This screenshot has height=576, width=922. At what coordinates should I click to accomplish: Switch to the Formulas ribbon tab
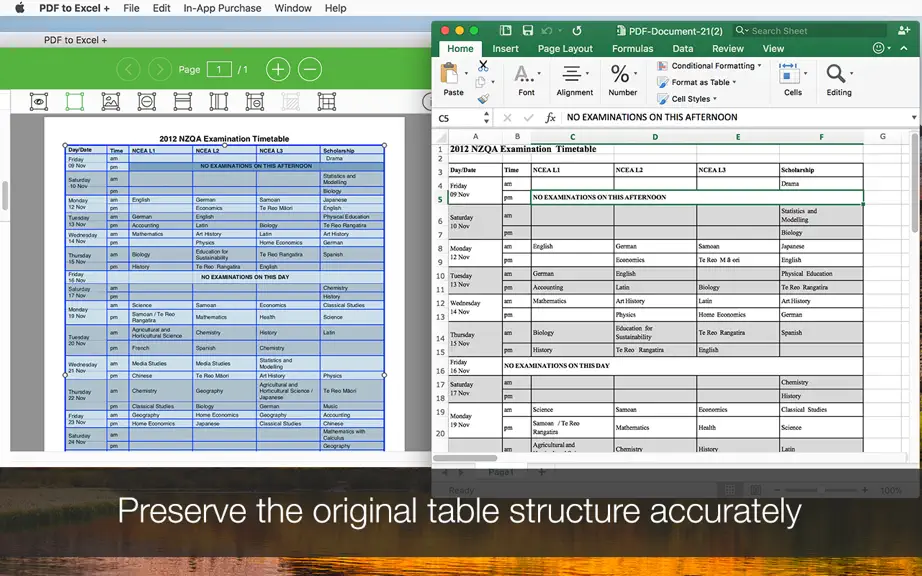coord(633,49)
